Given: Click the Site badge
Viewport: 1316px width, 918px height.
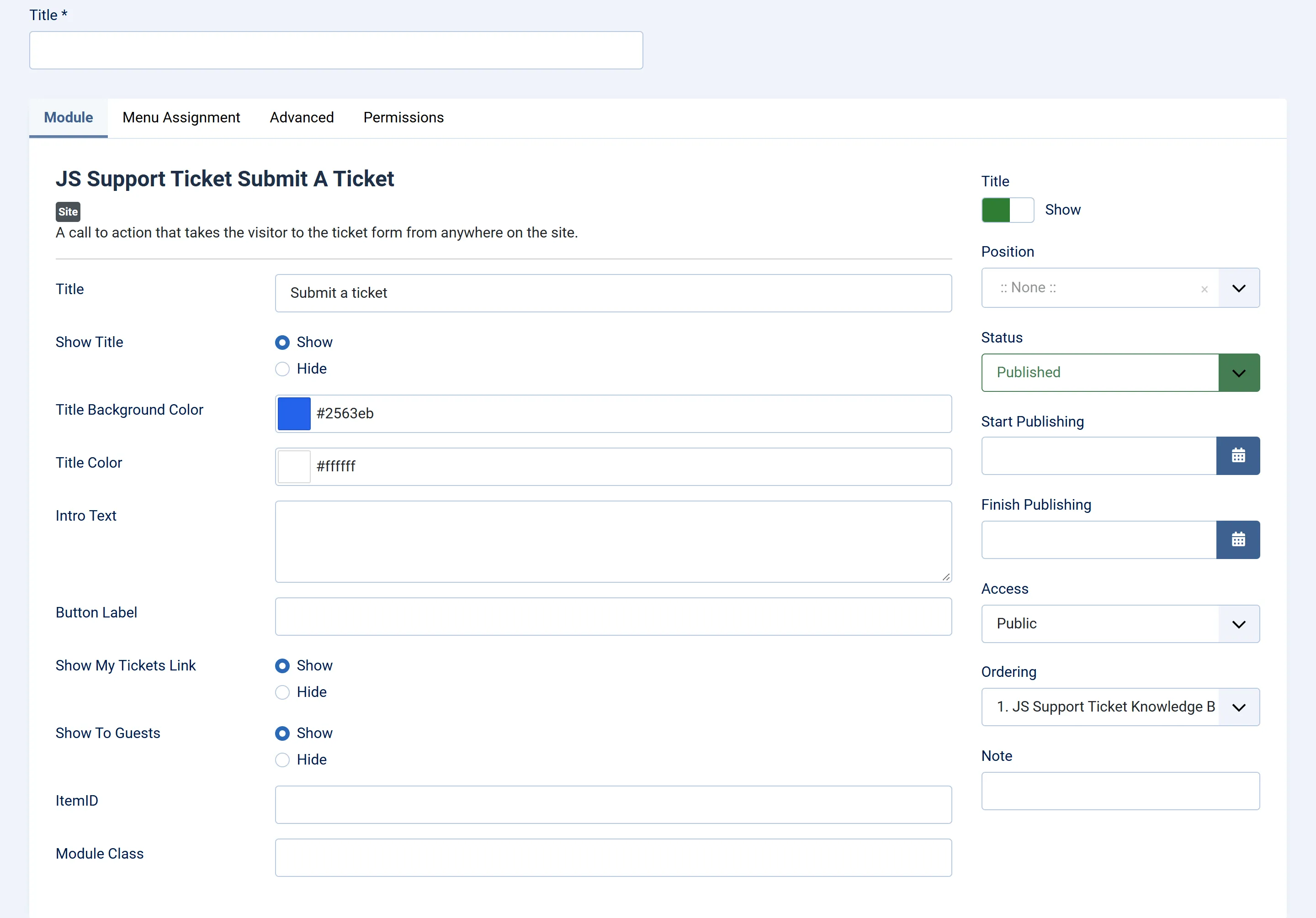Looking at the screenshot, I should coord(68,211).
